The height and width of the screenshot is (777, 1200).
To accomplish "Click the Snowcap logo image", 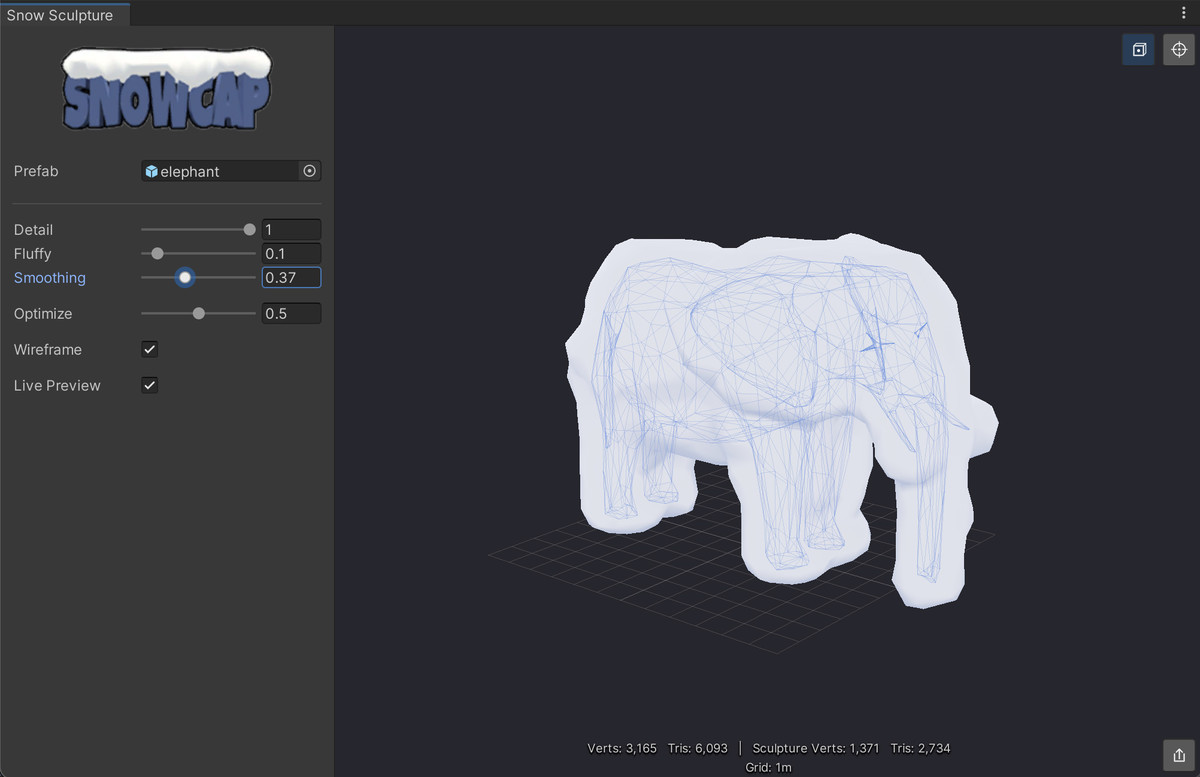I will click(x=166, y=88).
